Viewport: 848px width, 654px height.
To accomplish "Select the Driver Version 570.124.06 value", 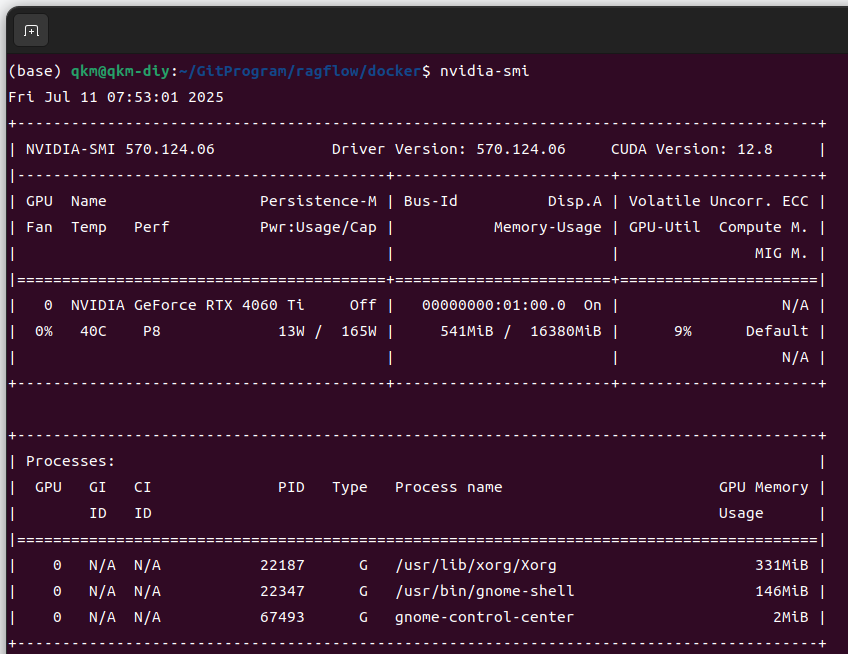I will 520,149.
